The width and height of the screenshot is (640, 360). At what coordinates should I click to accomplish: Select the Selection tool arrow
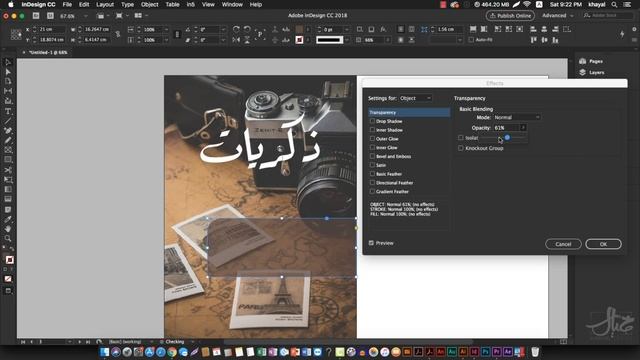click(8, 62)
